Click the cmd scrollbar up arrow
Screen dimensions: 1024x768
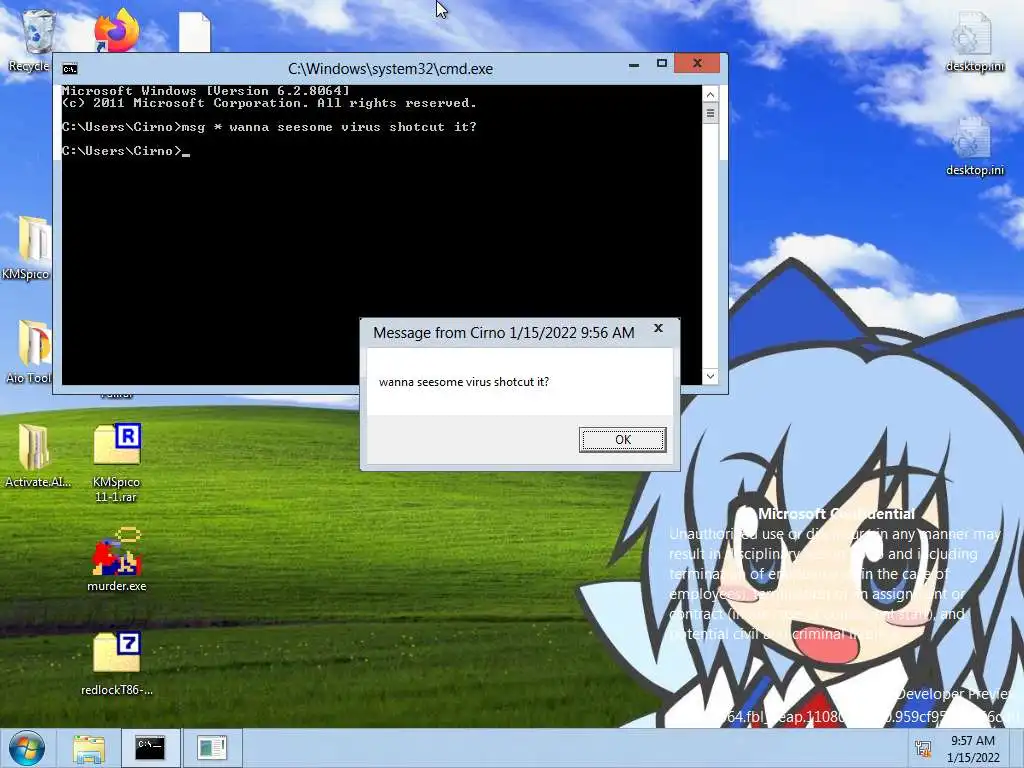[711, 95]
